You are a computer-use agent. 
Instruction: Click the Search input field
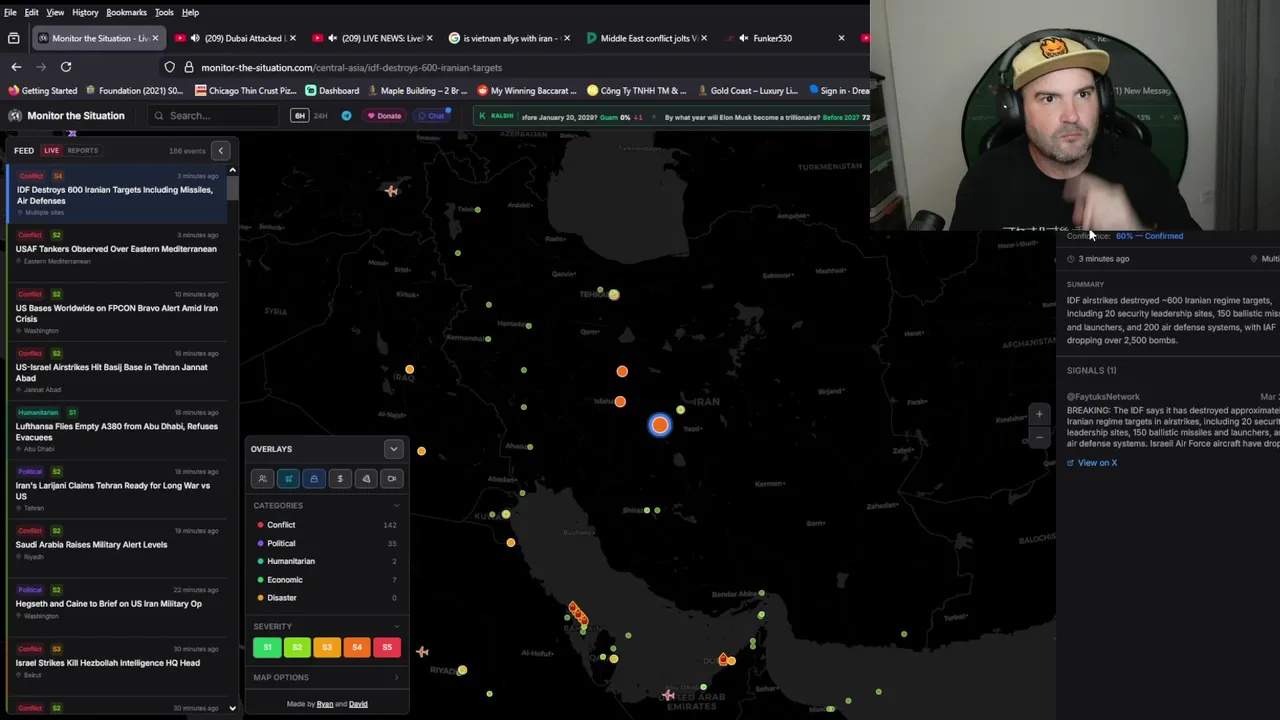tap(212, 116)
